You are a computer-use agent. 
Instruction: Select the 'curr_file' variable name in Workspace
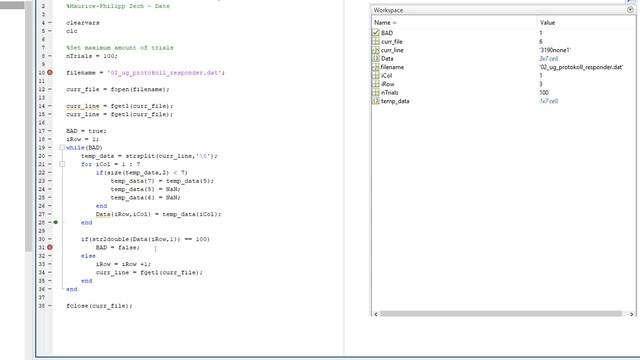[392, 41]
